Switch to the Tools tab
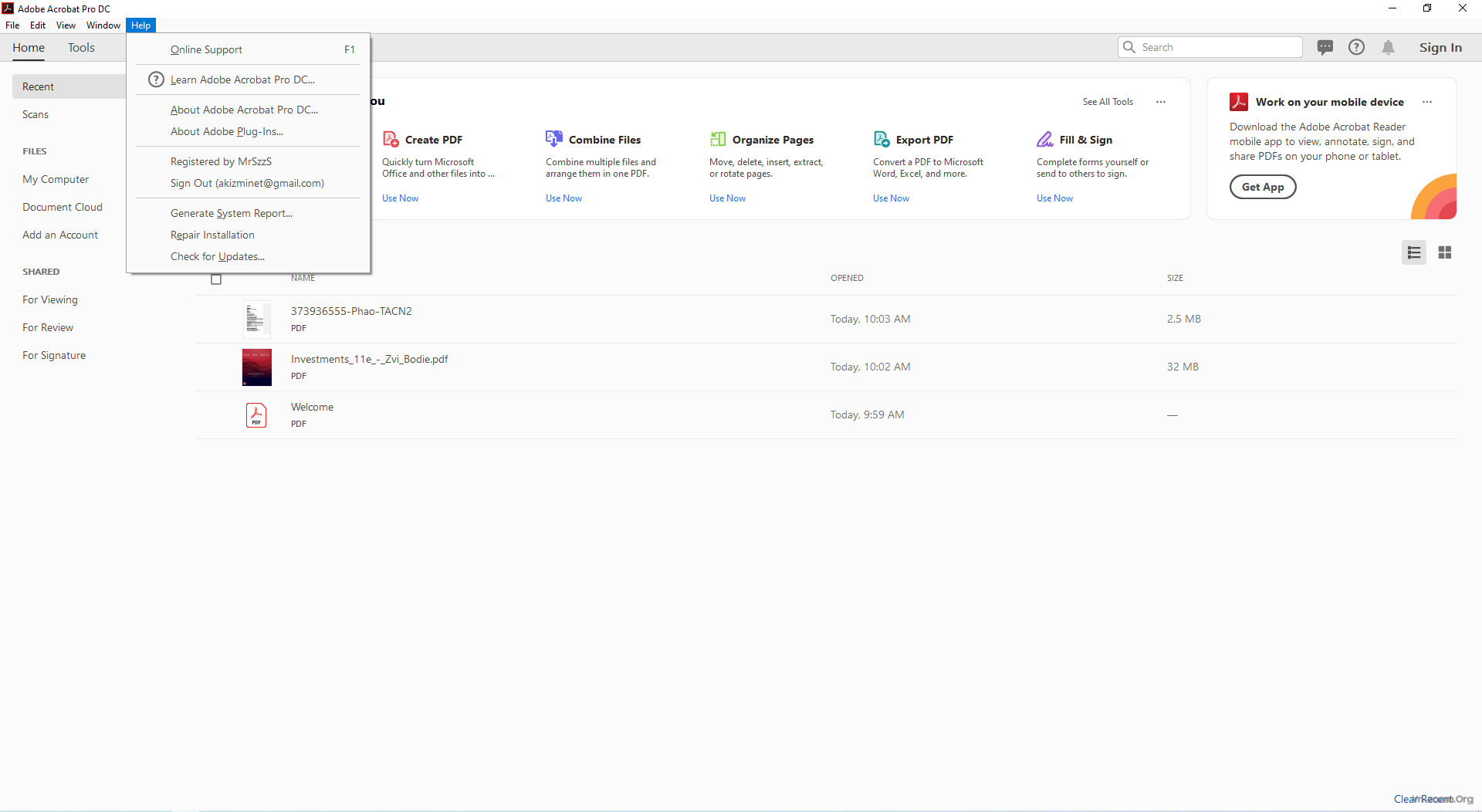The width and height of the screenshot is (1482, 812). (81, 48)
